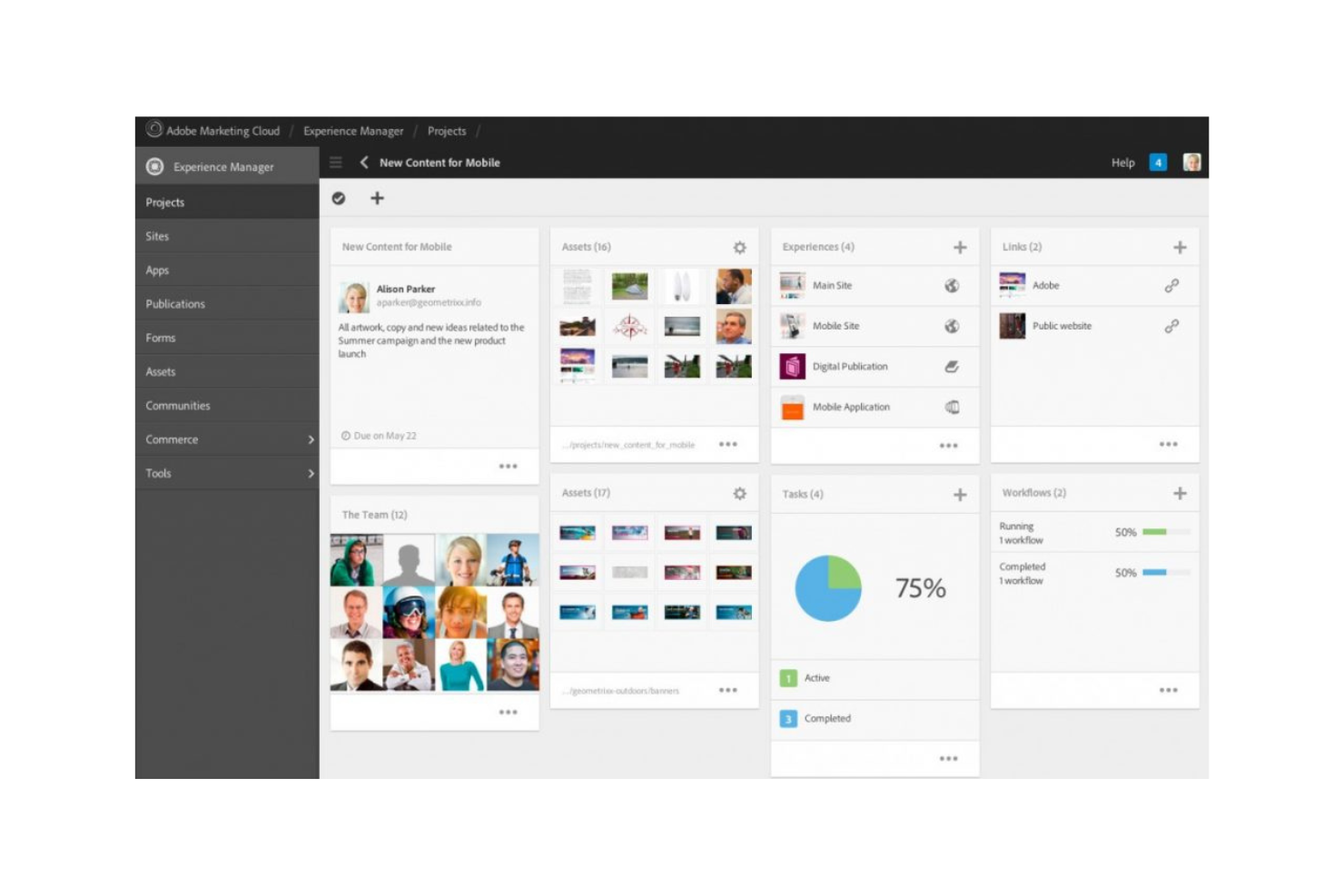Select Assets in the side navigation

[227, 371]
